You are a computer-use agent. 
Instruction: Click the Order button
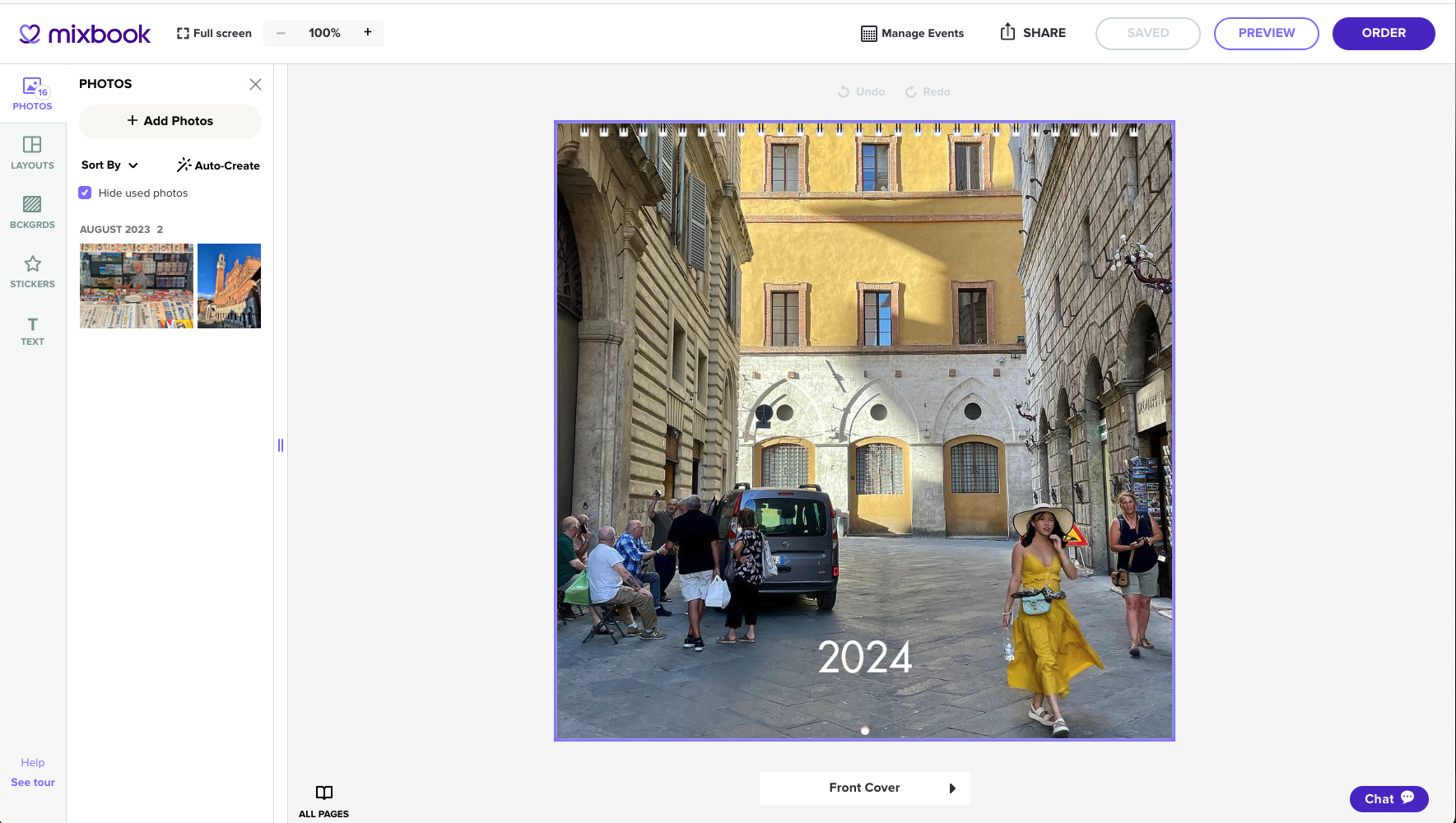click(1383, 34)
